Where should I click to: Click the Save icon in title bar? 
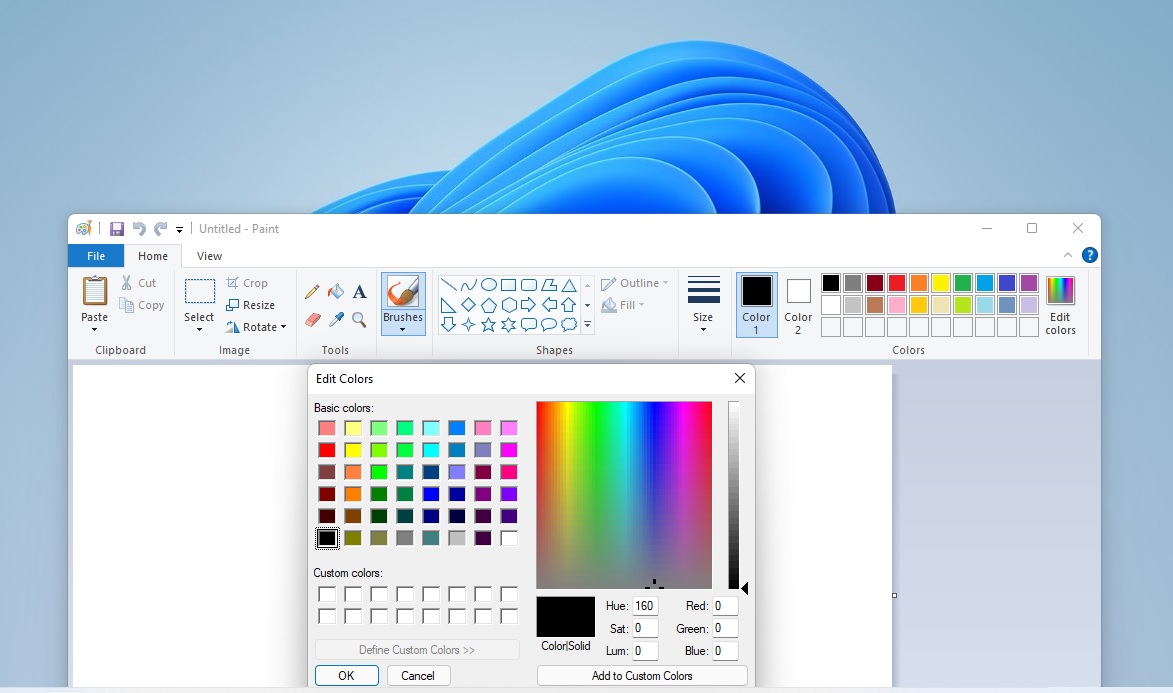coord(117,229)
